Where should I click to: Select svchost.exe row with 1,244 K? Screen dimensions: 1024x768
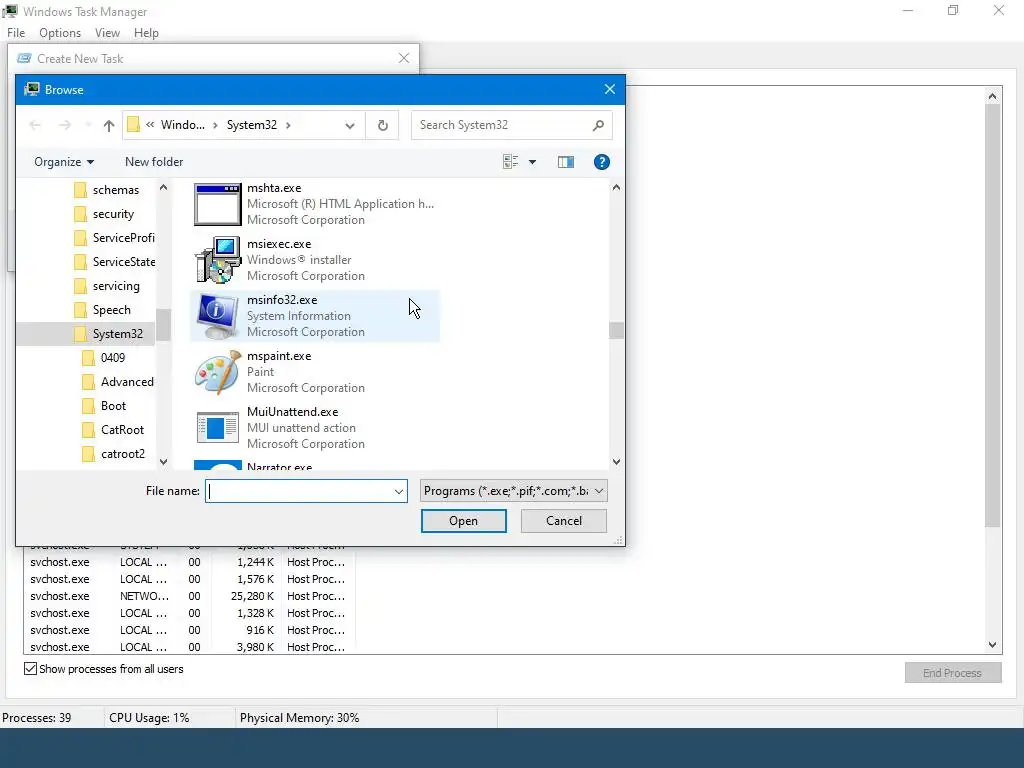coord(188,562)
